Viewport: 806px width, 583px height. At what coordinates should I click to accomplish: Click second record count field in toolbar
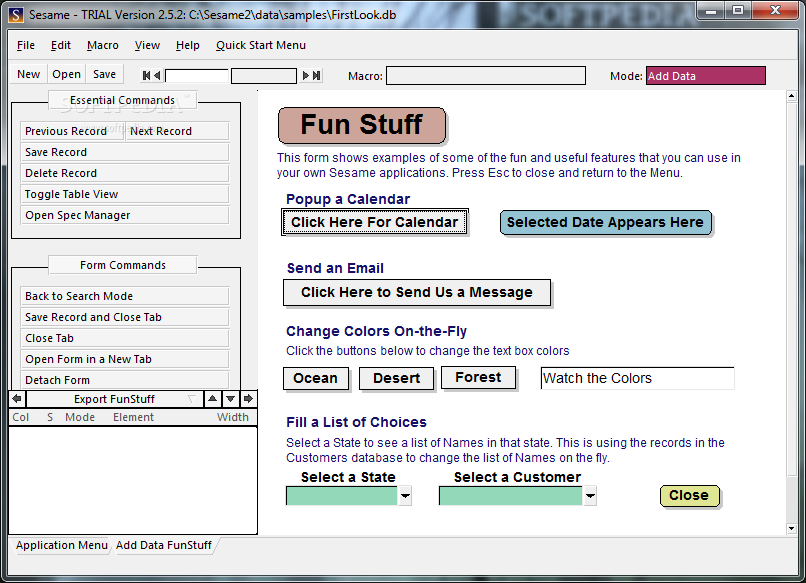[x=264, y=76]
